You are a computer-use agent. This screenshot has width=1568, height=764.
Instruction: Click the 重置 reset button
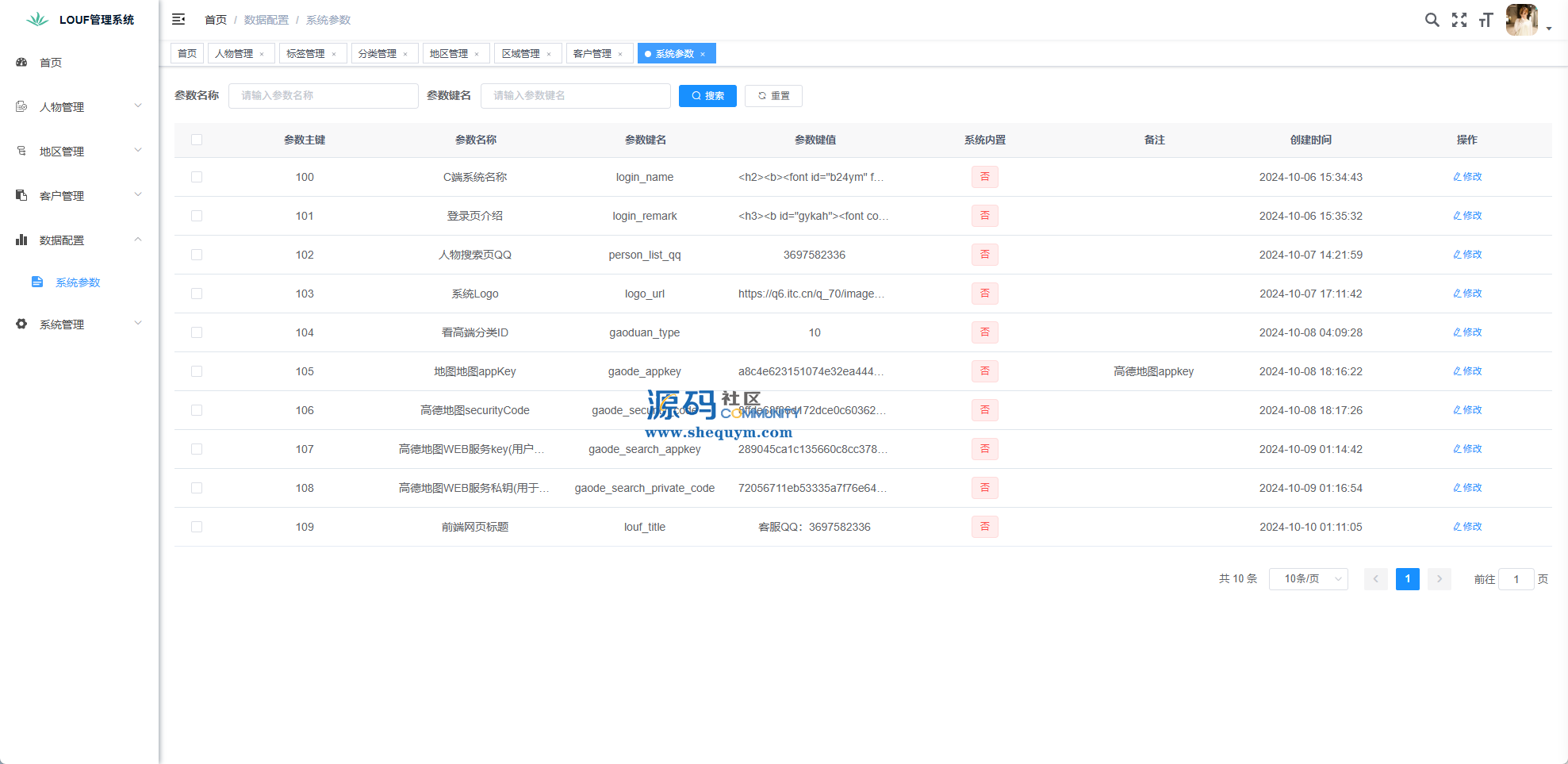tap(773, 96)
